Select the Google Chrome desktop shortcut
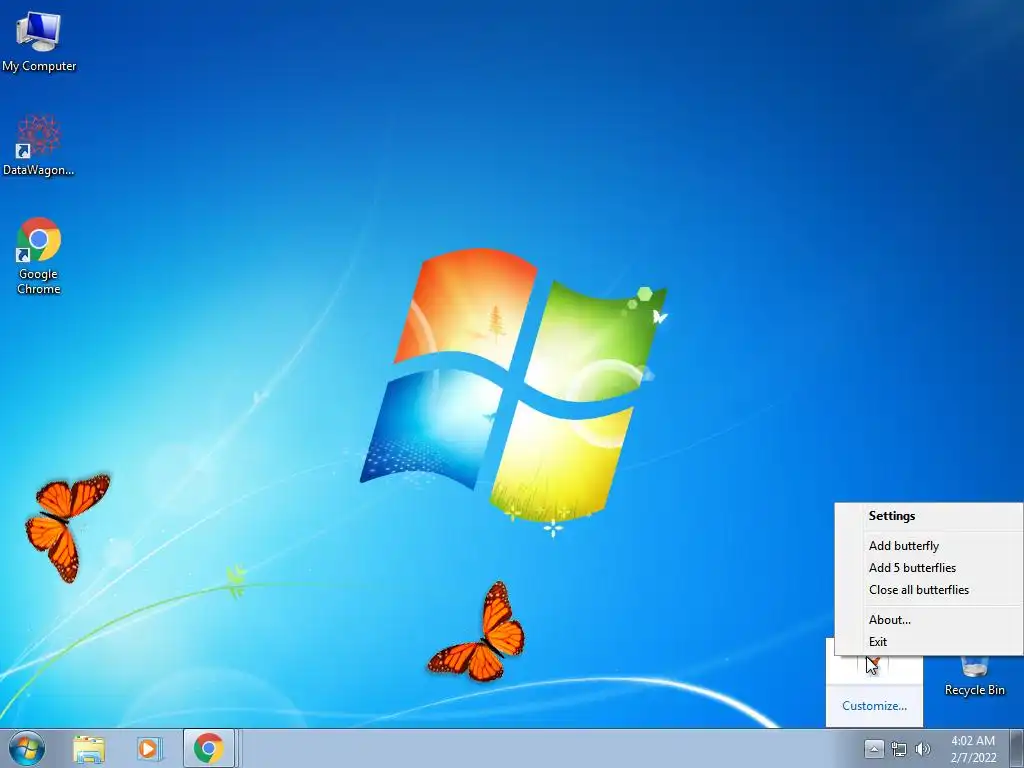The height and width of the screenshot is (768, 1024). (x=39, y=255)
